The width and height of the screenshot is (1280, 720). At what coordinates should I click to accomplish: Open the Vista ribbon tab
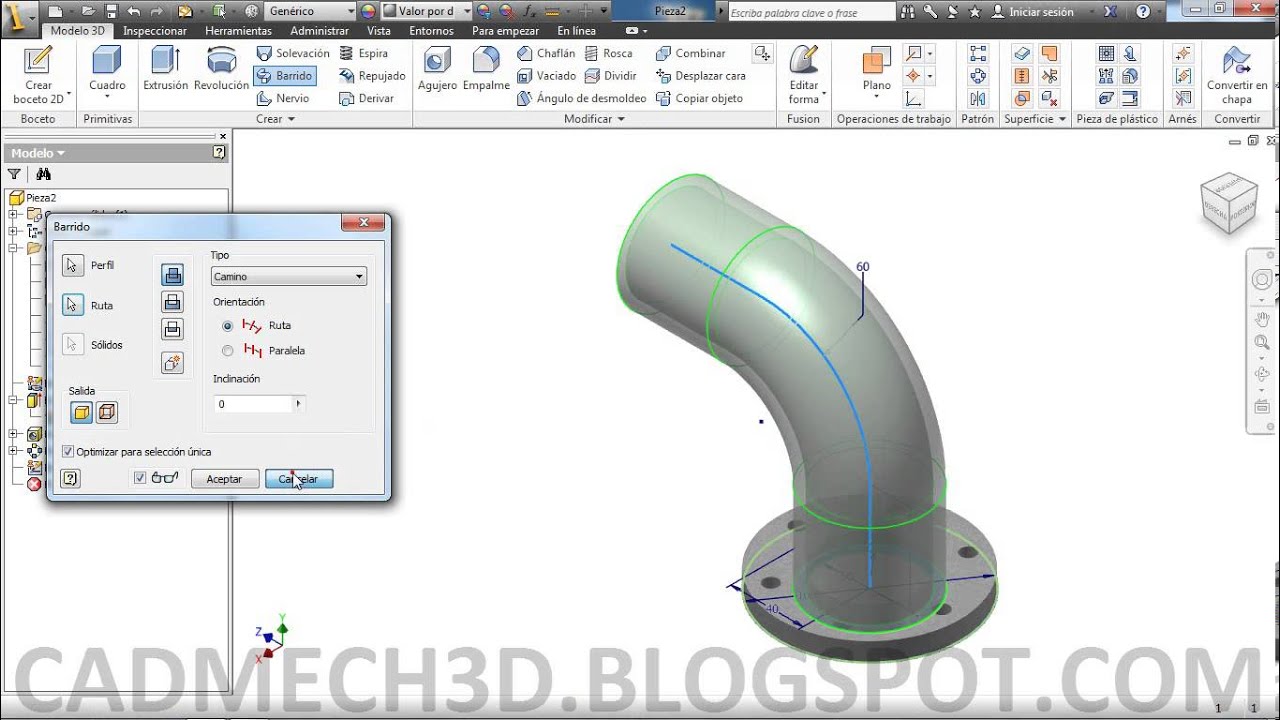pyautogui.click(x=379, y=31)
